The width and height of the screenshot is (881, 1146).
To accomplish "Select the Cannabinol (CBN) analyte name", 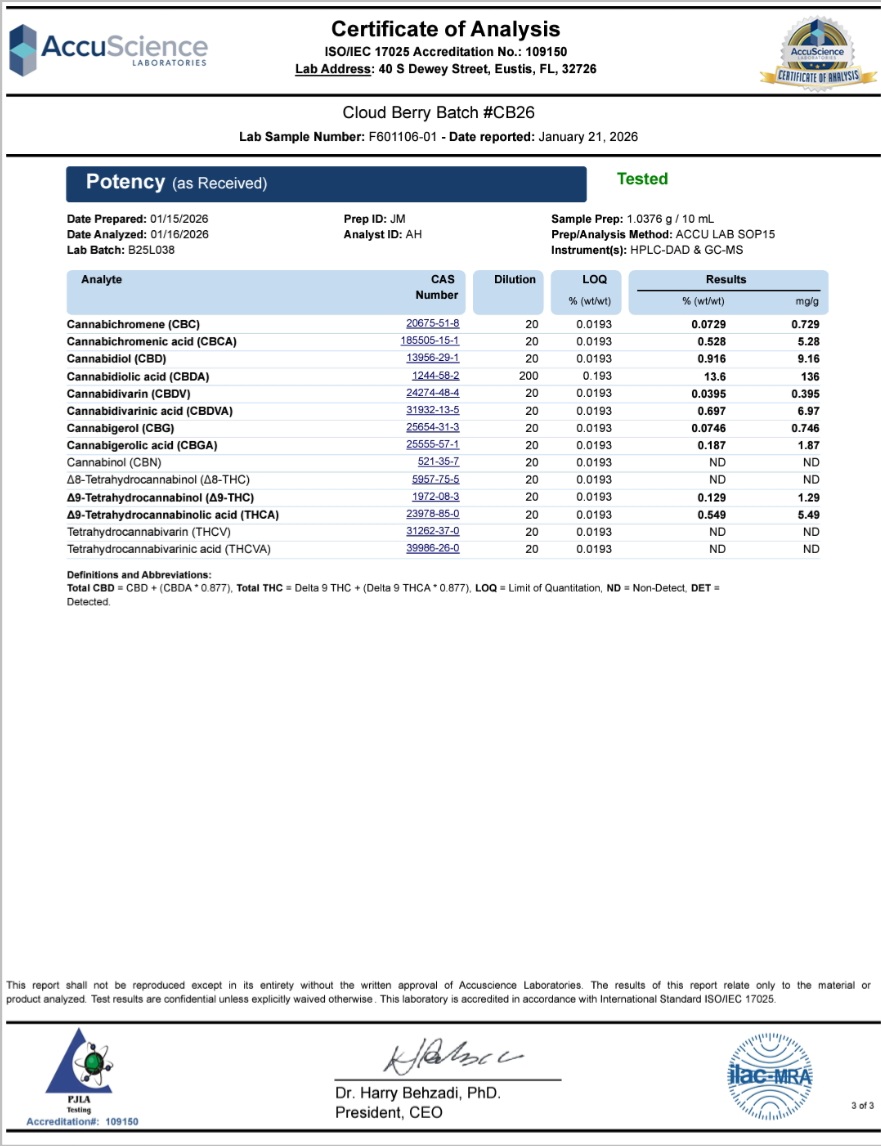I will [x=114, y=463].
